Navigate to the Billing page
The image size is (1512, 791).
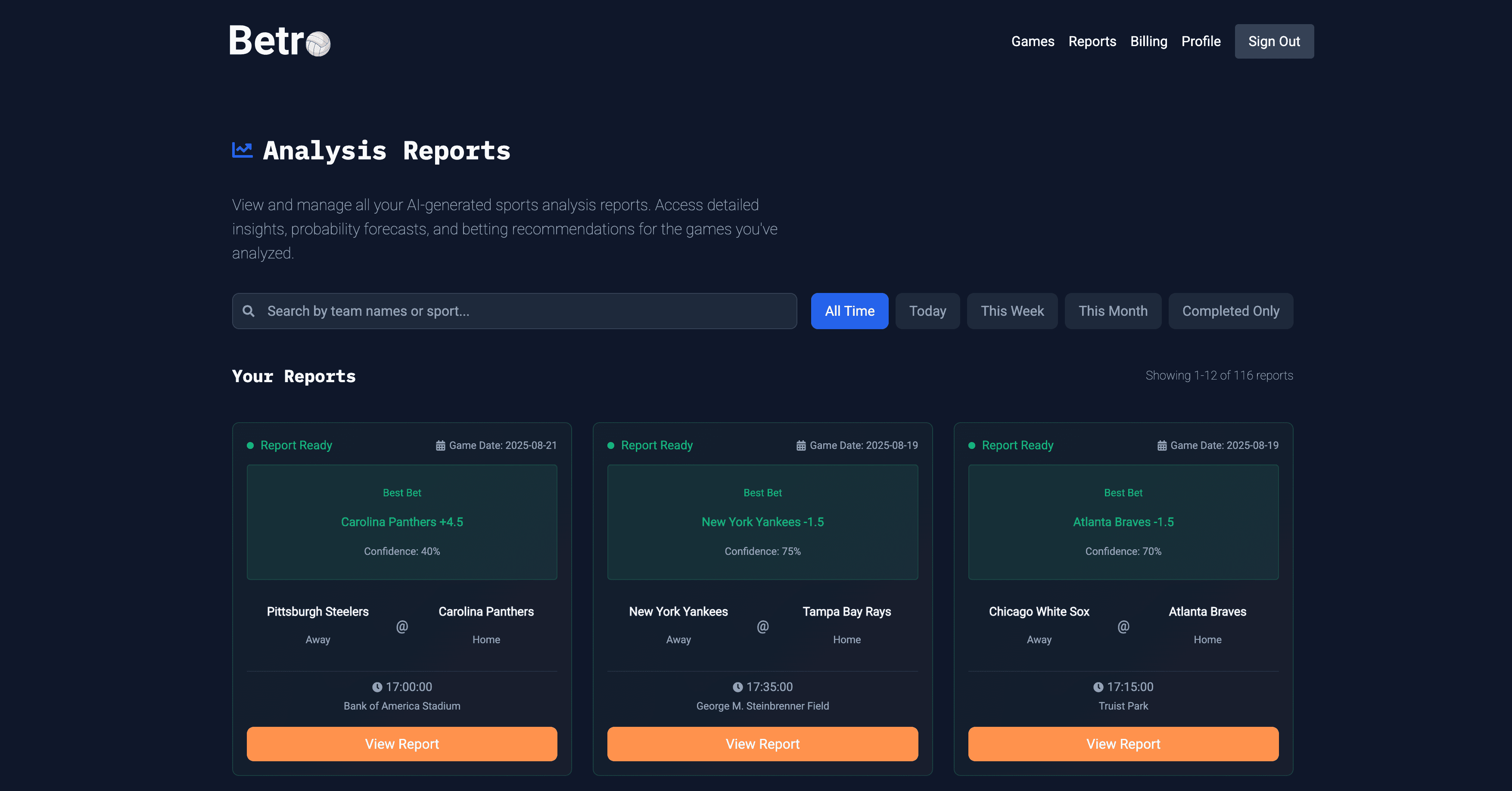1149,41
